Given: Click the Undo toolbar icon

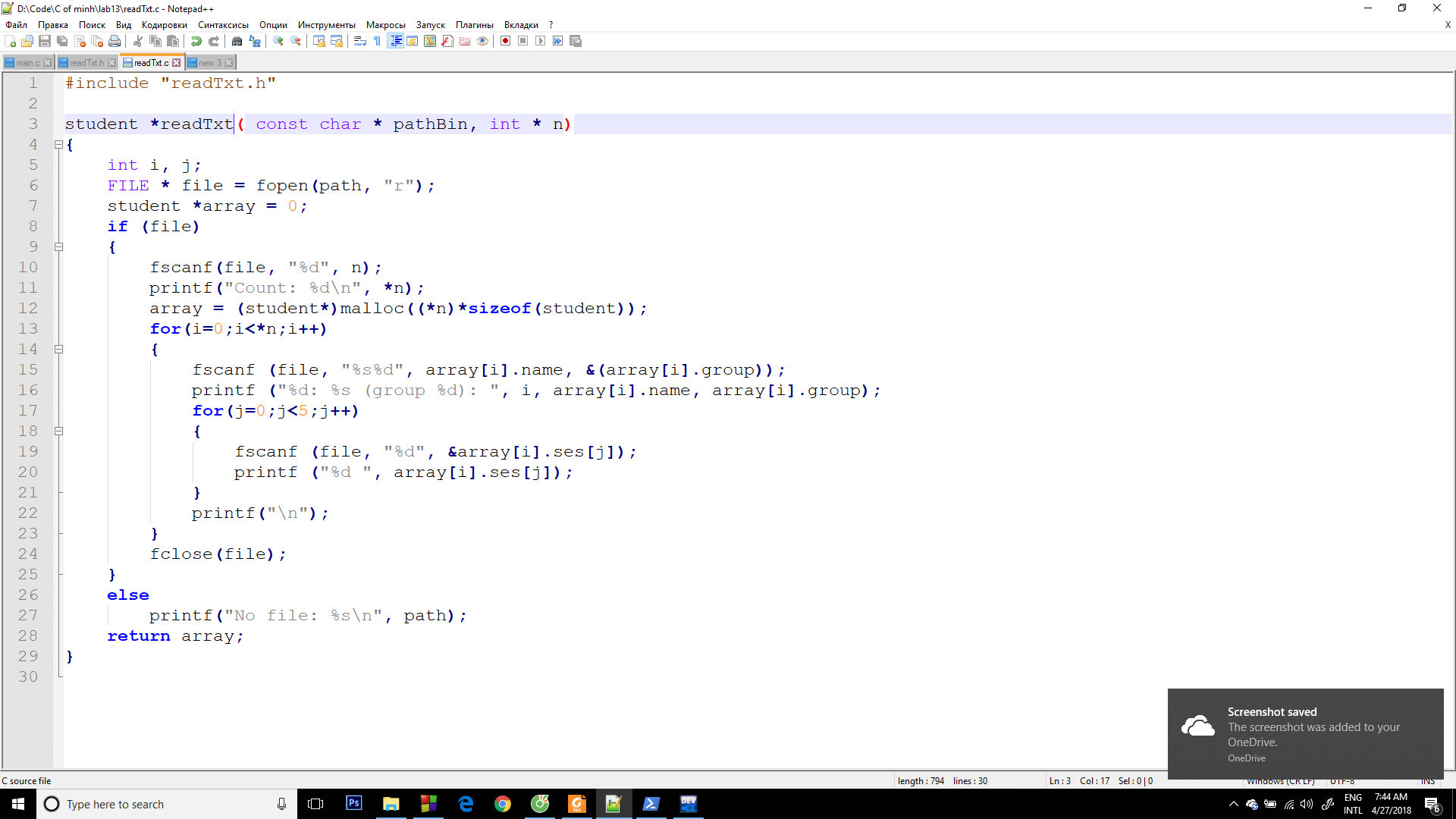Looking at the screenshot, I should click(196, 41).
